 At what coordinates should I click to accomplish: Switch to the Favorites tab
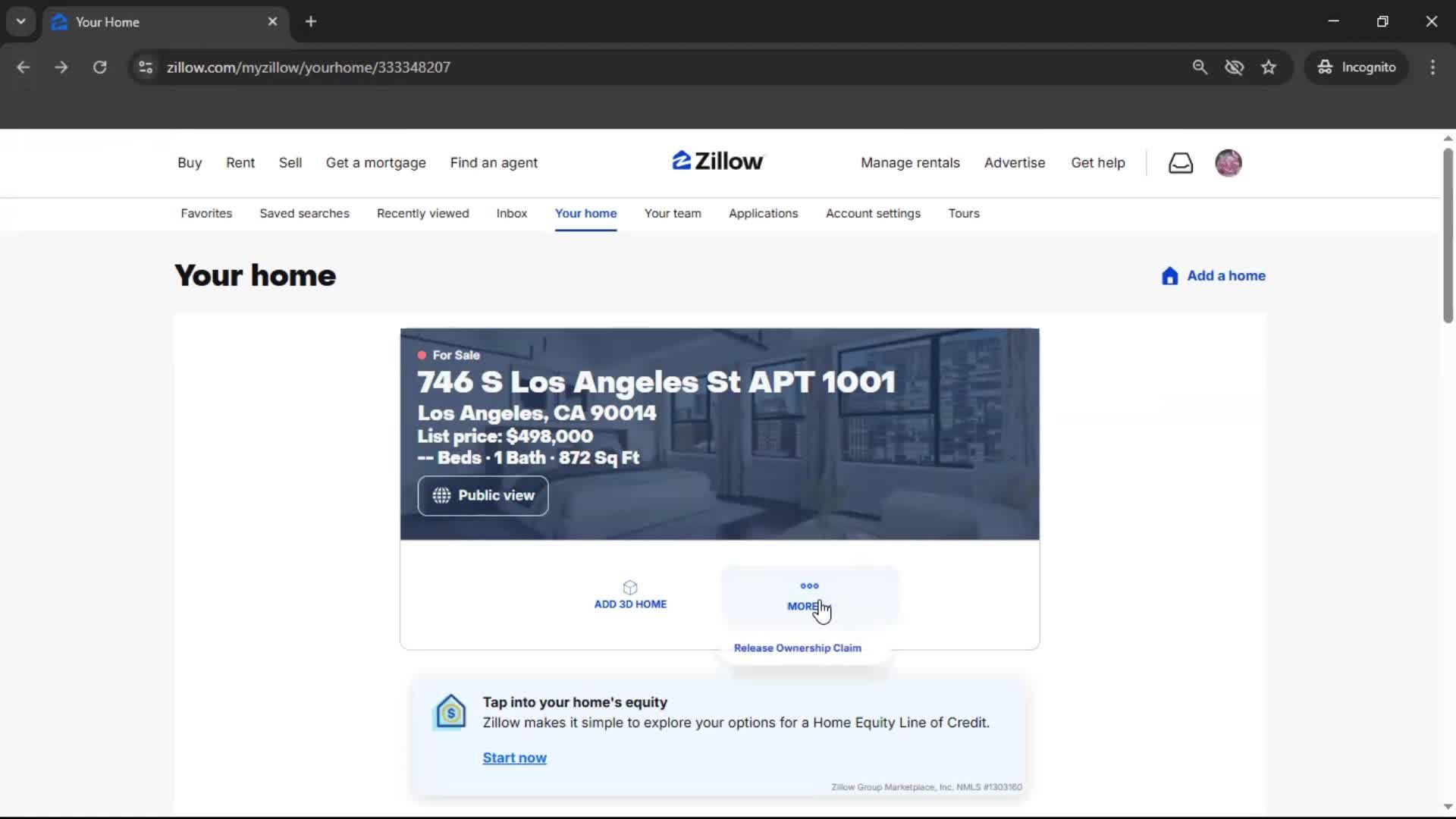[x=206, y=214]
